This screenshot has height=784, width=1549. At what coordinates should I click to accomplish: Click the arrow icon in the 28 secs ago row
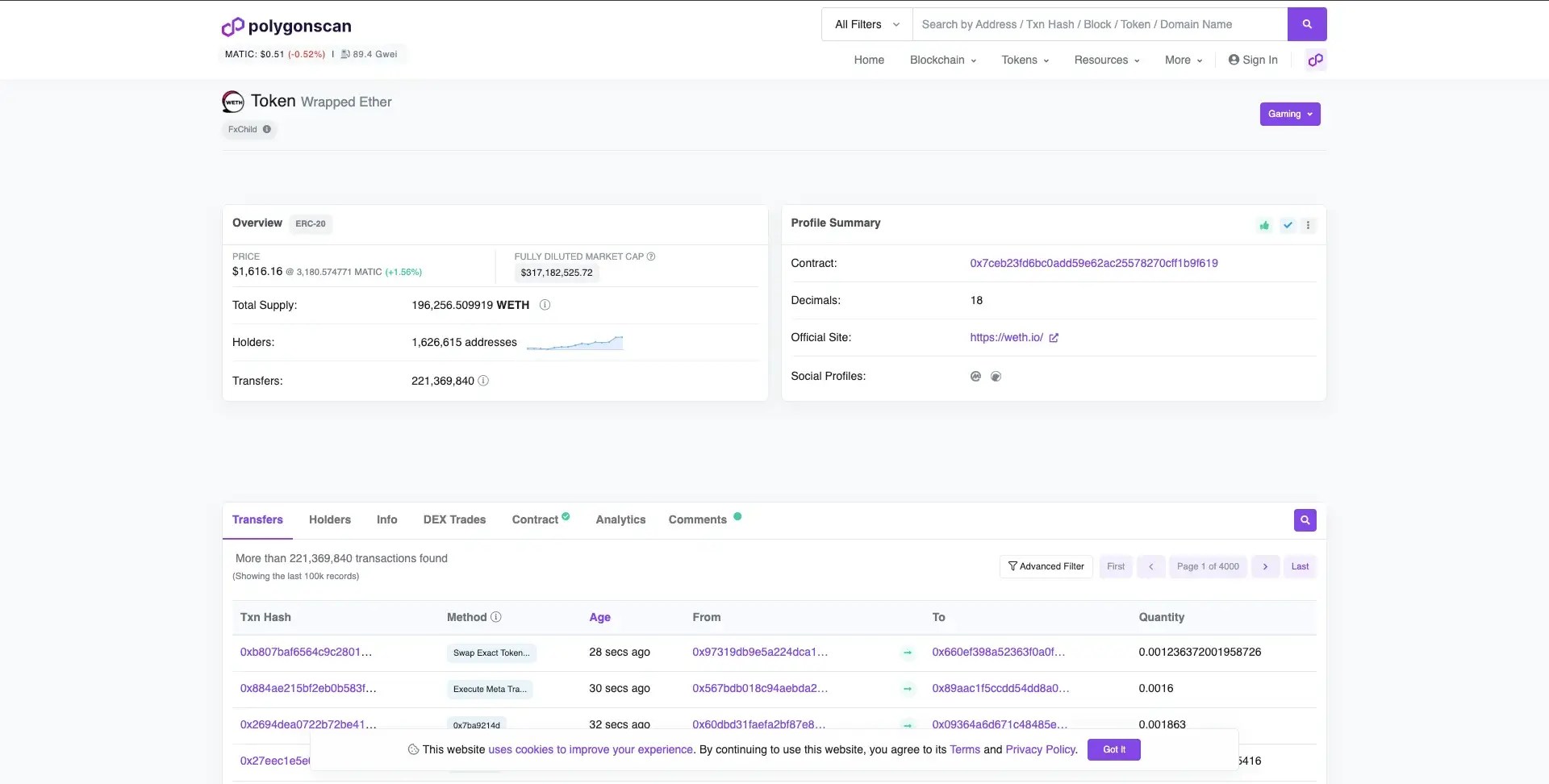pyautogui.click(x=908, y=653)
